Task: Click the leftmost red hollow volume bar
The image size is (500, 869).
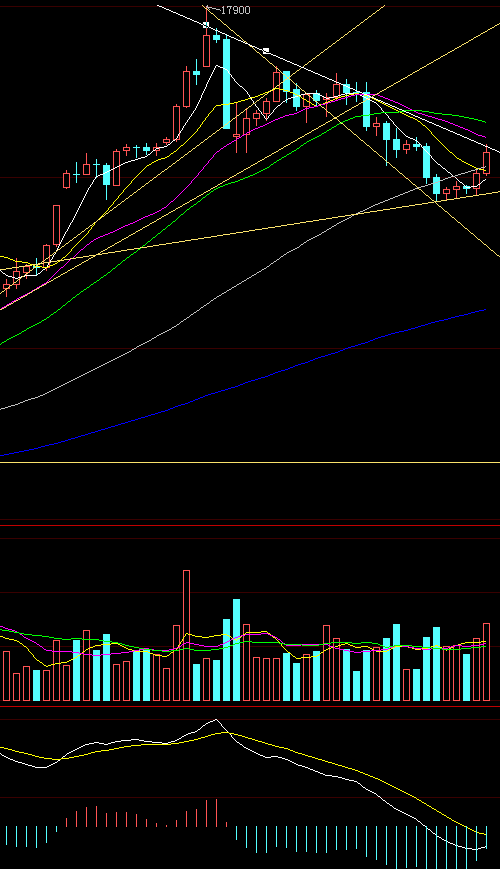Action: point(7,676)
